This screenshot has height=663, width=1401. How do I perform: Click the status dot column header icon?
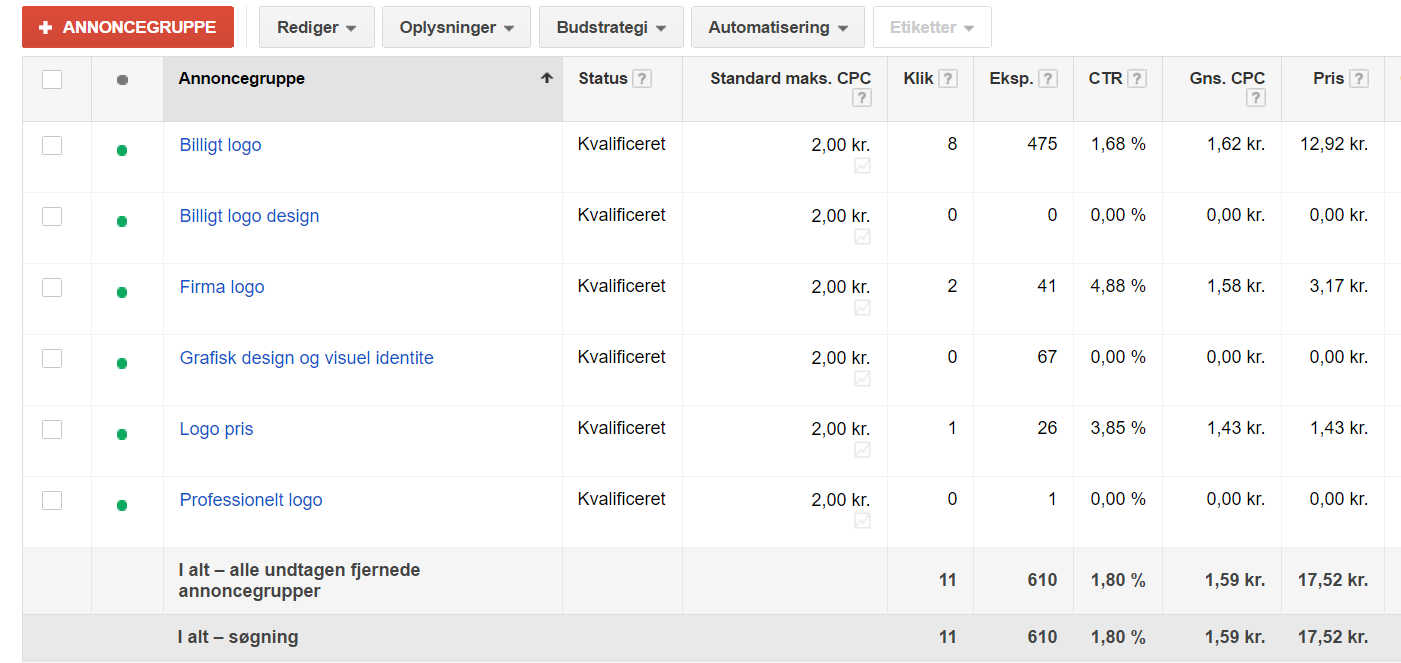[x=122, y=80]
